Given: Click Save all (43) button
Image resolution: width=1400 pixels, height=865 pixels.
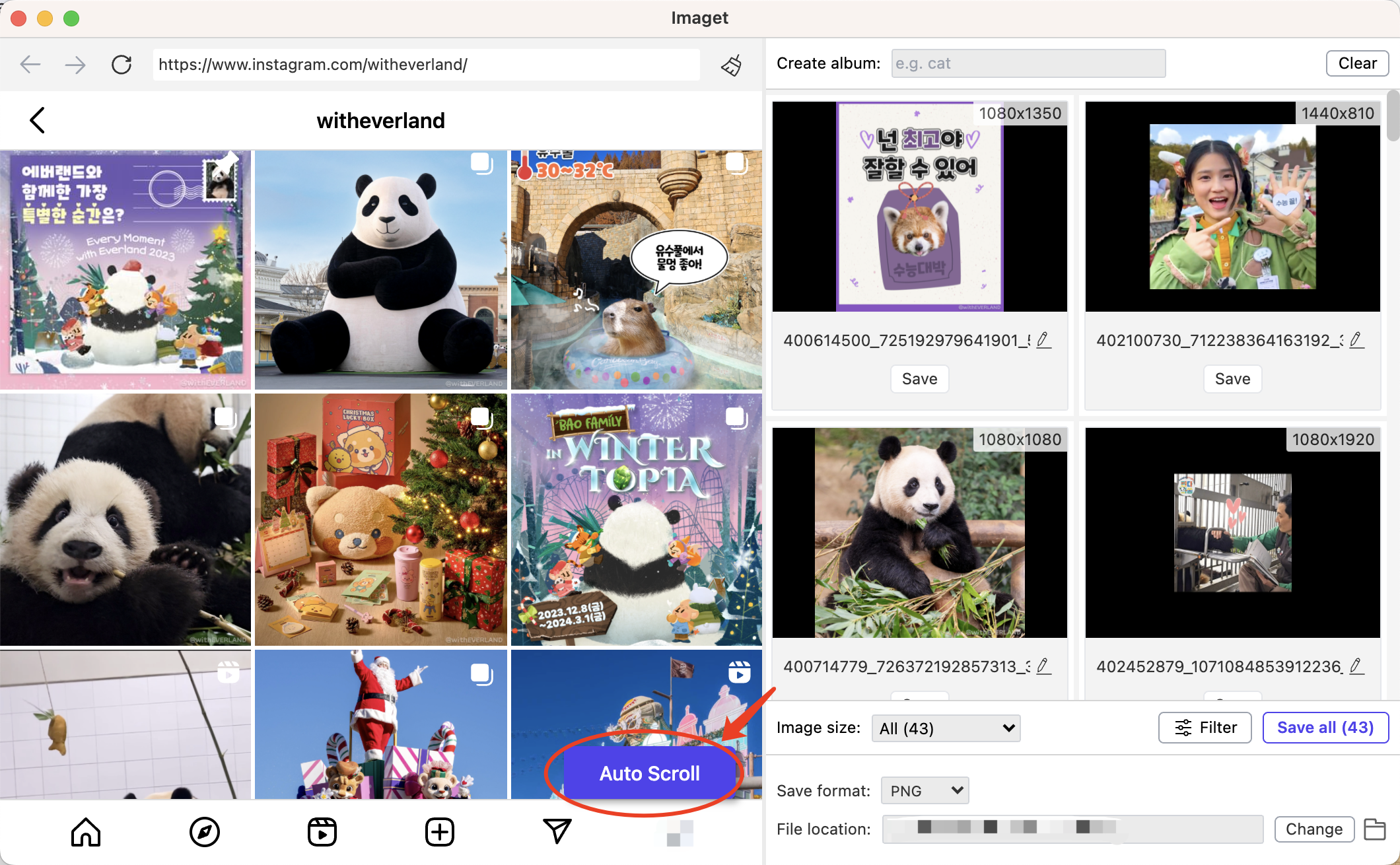Looking at the screenshot, I should pyautogui.click(x=1324, y=727).
